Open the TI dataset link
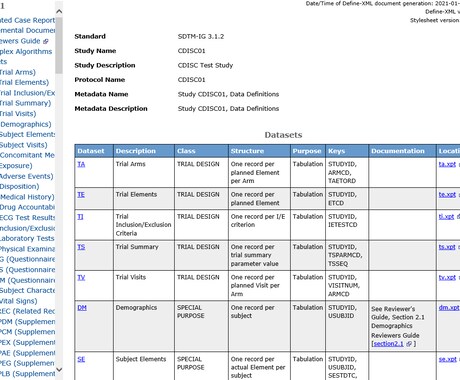The height and width of the screenshot is (380, 460). coord(80,217)
